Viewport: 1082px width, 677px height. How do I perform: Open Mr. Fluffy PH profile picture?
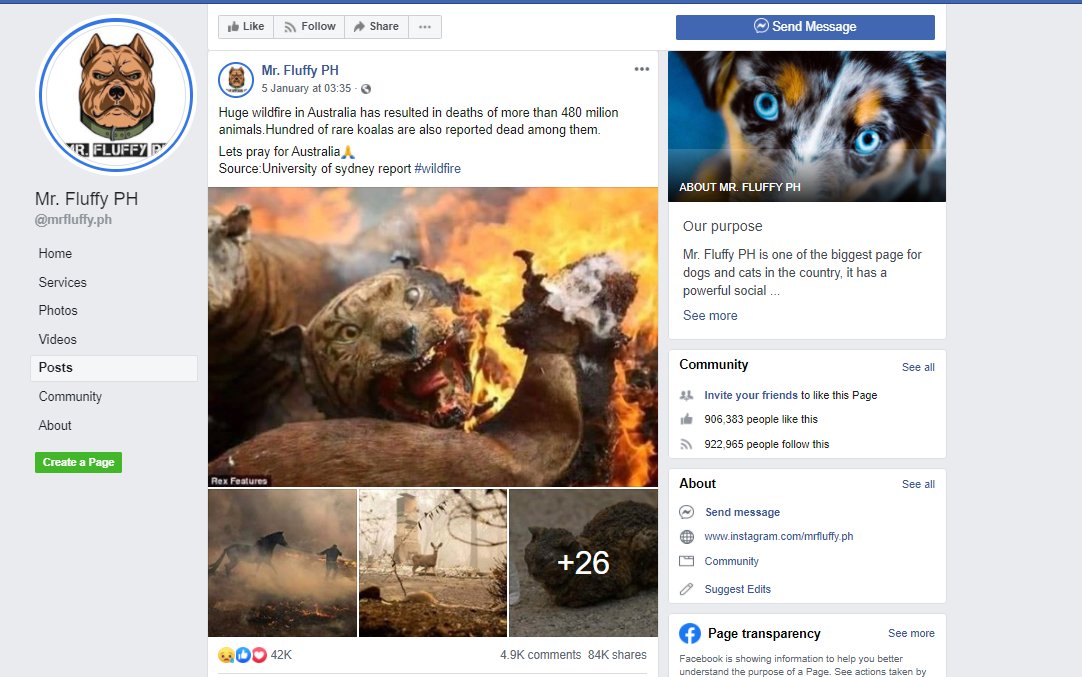coord(116,95)
